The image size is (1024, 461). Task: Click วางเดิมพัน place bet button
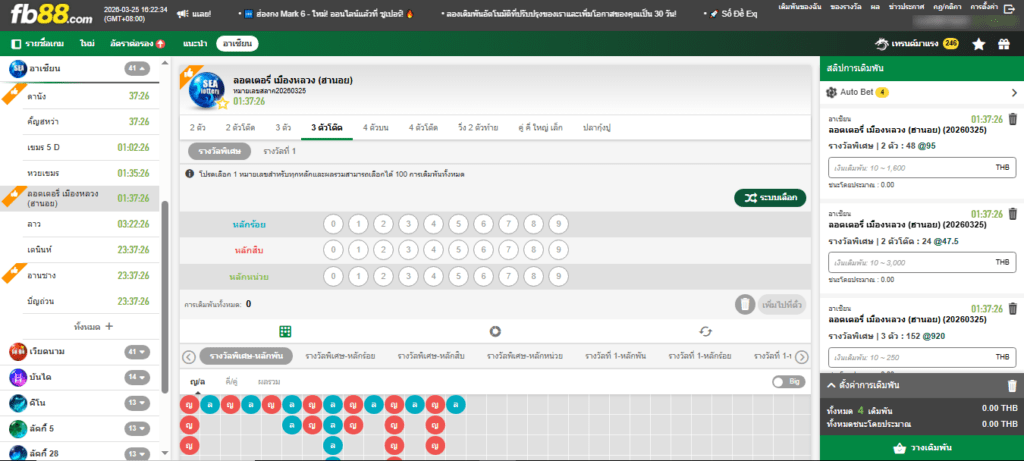tap(921, 449)
